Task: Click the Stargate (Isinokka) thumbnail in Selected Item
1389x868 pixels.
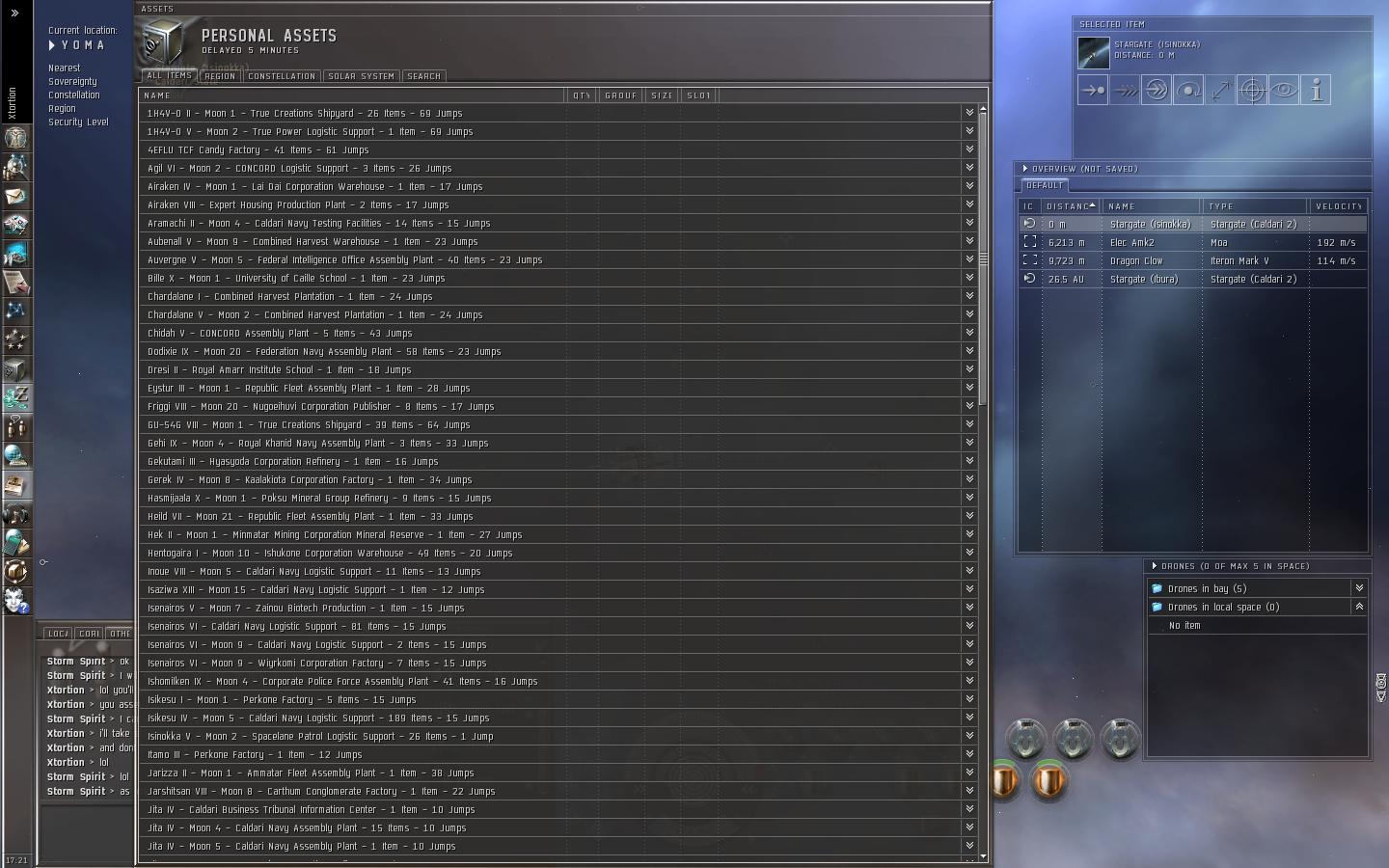Action: [x=1093, y=52]
